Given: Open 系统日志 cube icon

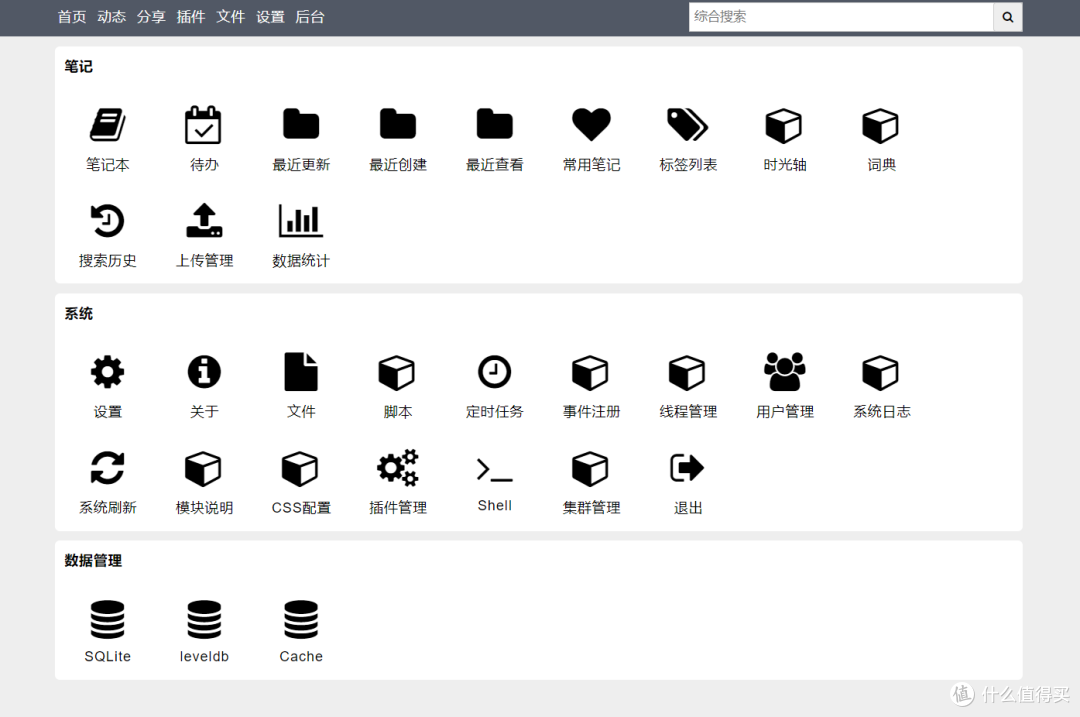Looking at the screenshot, I should click(x=880, y=373).
